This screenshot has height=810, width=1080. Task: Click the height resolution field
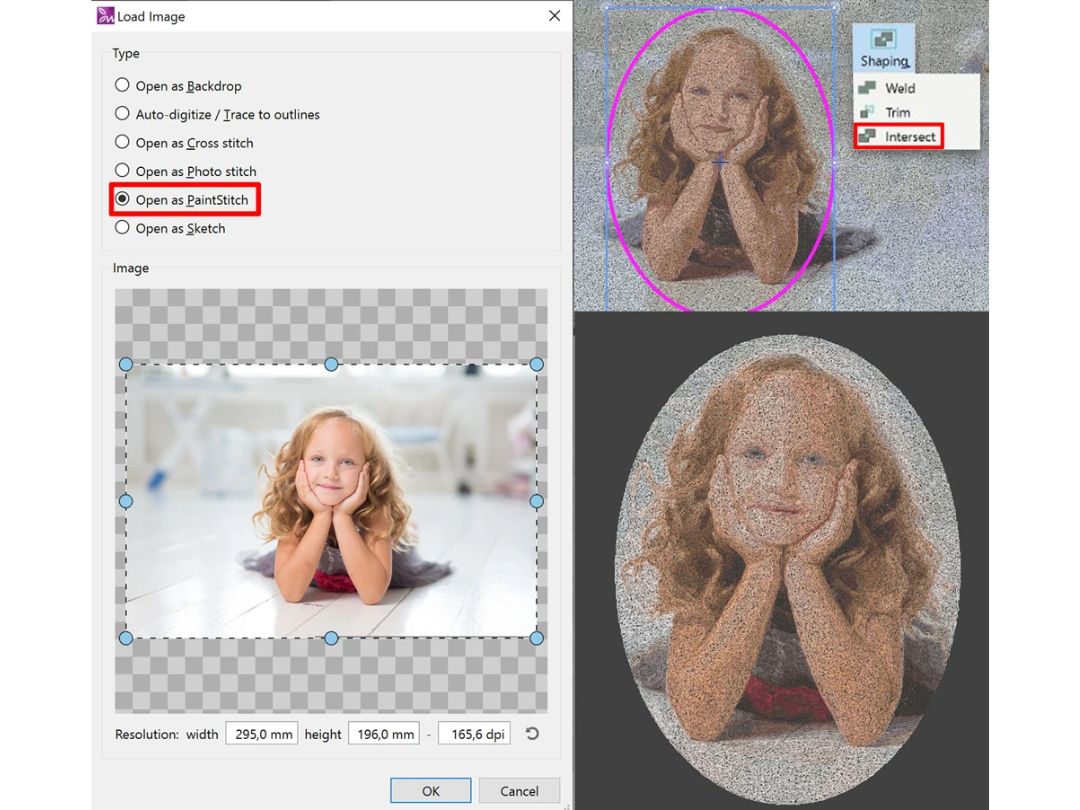(x=384, y=734)
